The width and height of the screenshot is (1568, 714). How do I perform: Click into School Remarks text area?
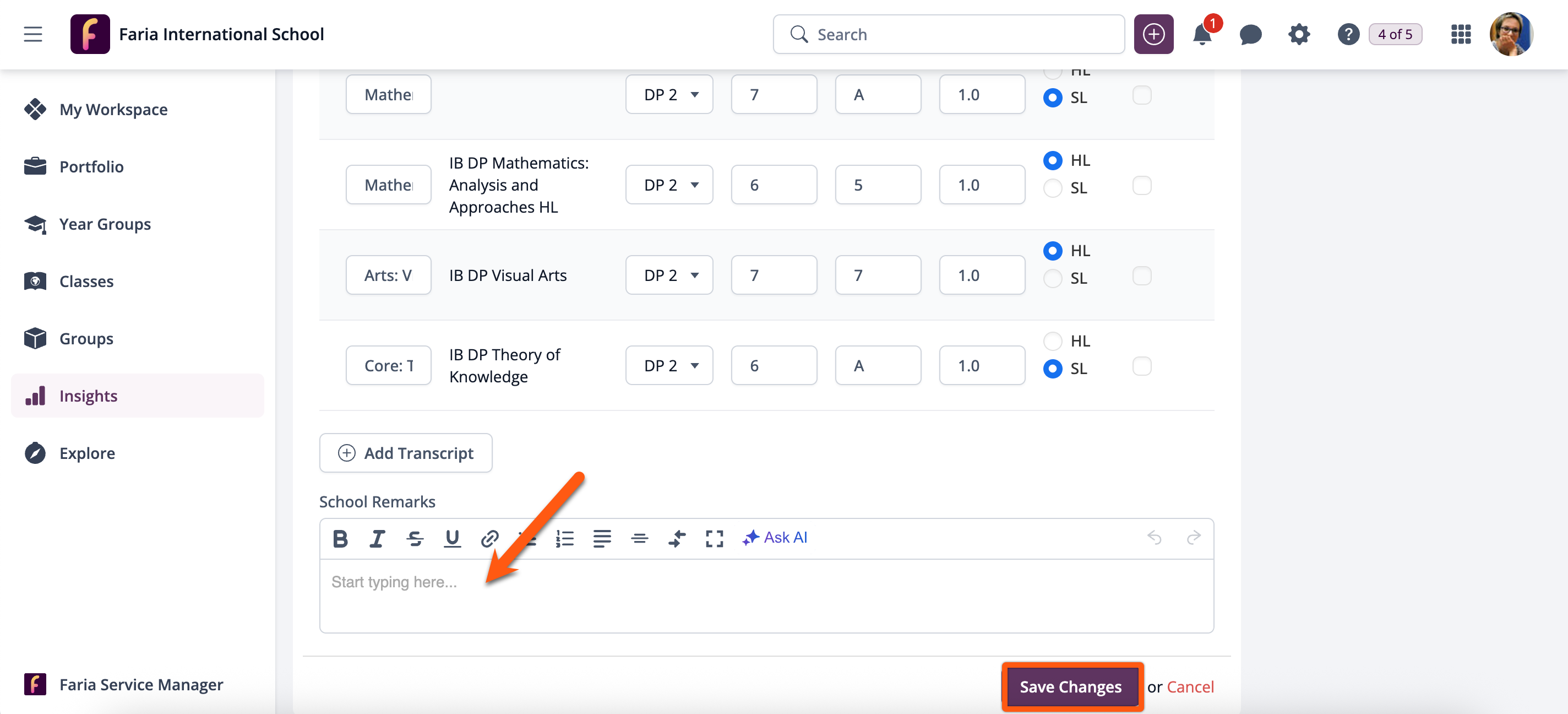point(766,596)
